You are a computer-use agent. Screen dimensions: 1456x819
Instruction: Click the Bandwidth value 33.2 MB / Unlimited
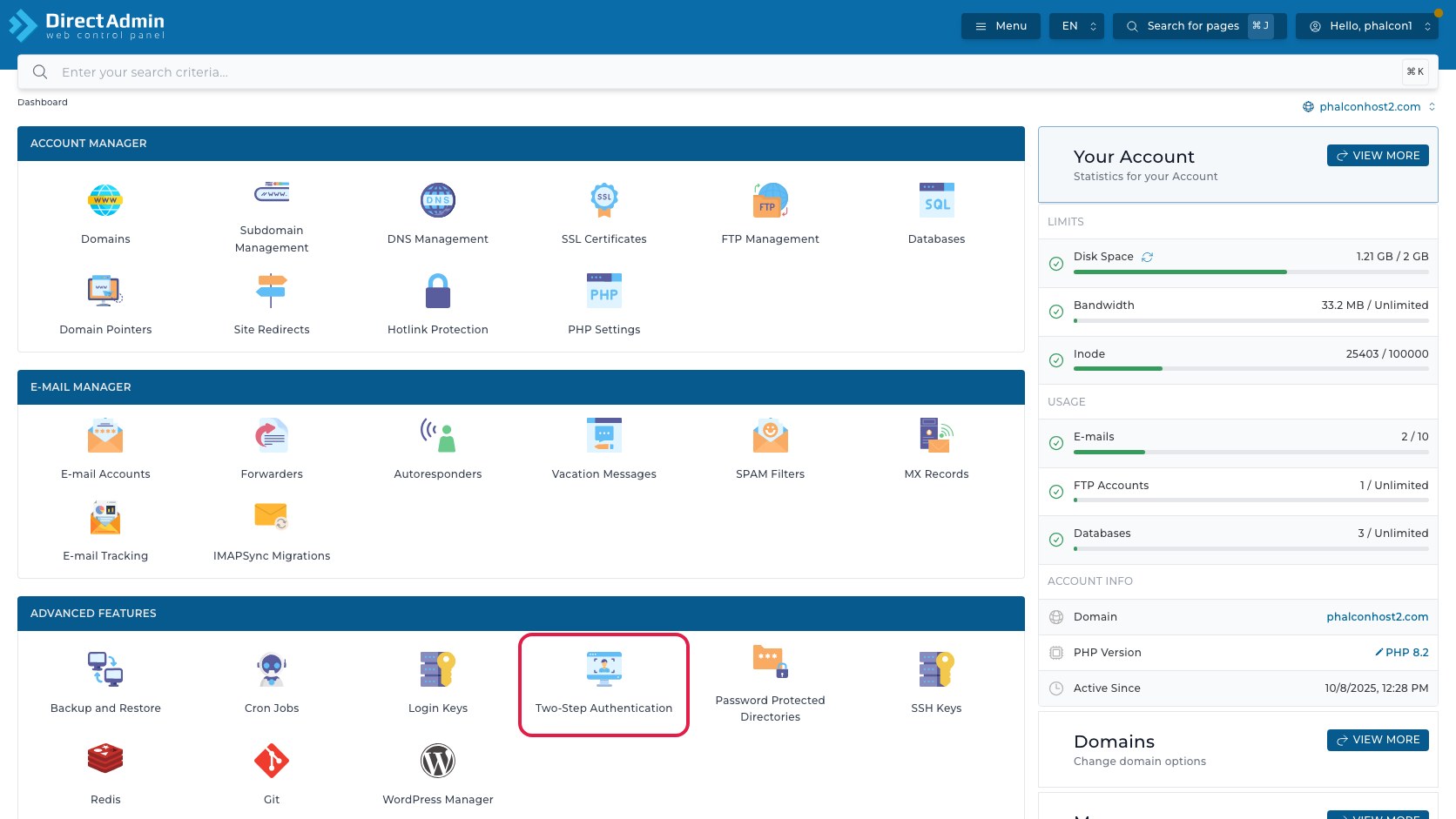(x=1375, y=305)
